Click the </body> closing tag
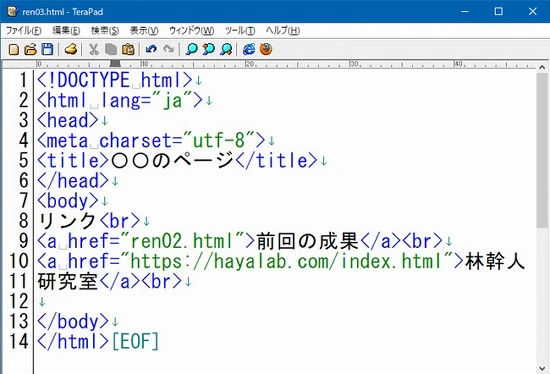 [73, 322]
